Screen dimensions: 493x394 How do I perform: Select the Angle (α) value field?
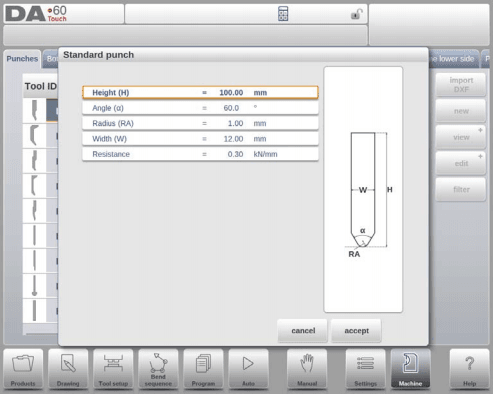(x=200, y=108)
